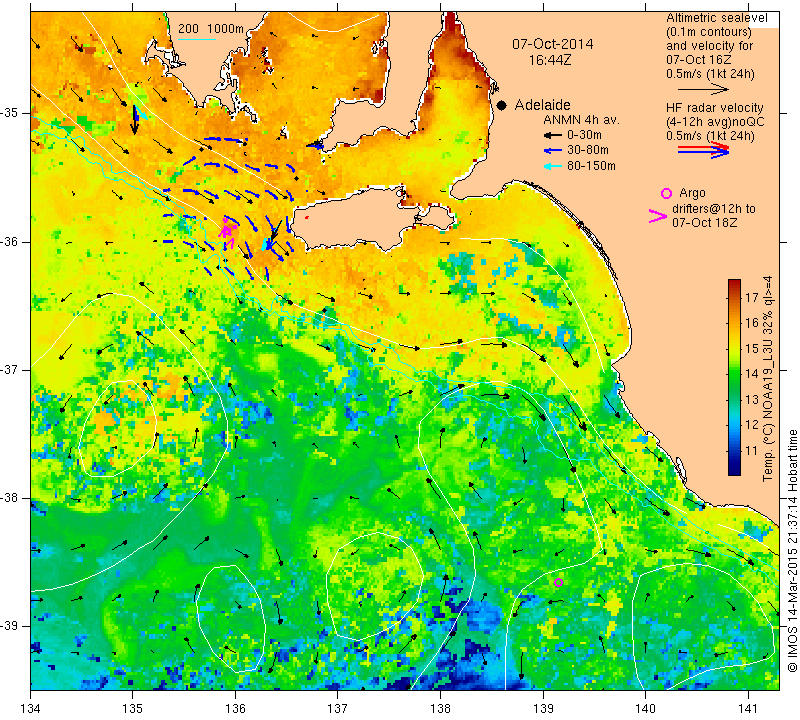Click latitude axis label -36

10,241
